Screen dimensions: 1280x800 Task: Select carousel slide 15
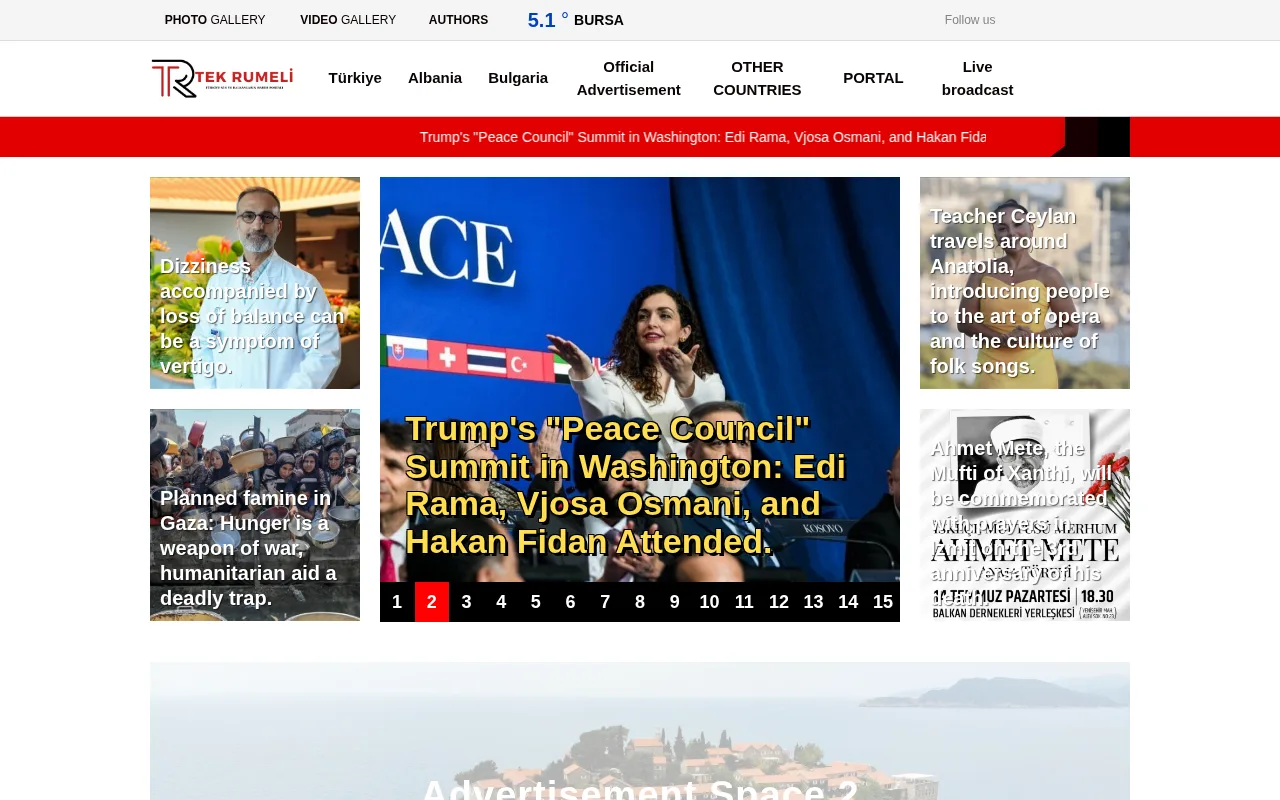tap(883, 602)
